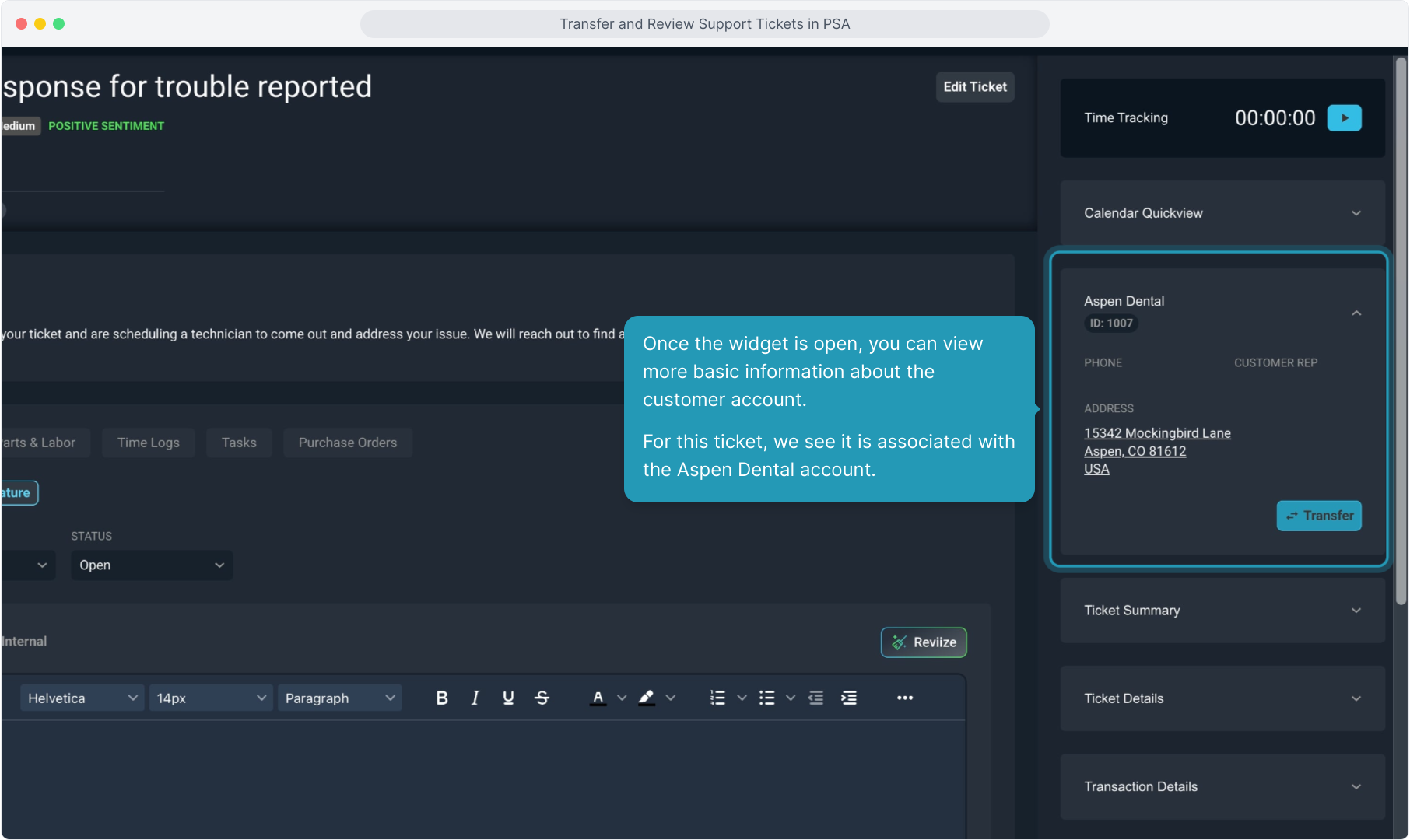Open more editor options ellipsis
The height and width of the screenshot is (840, 1410).
904,698
